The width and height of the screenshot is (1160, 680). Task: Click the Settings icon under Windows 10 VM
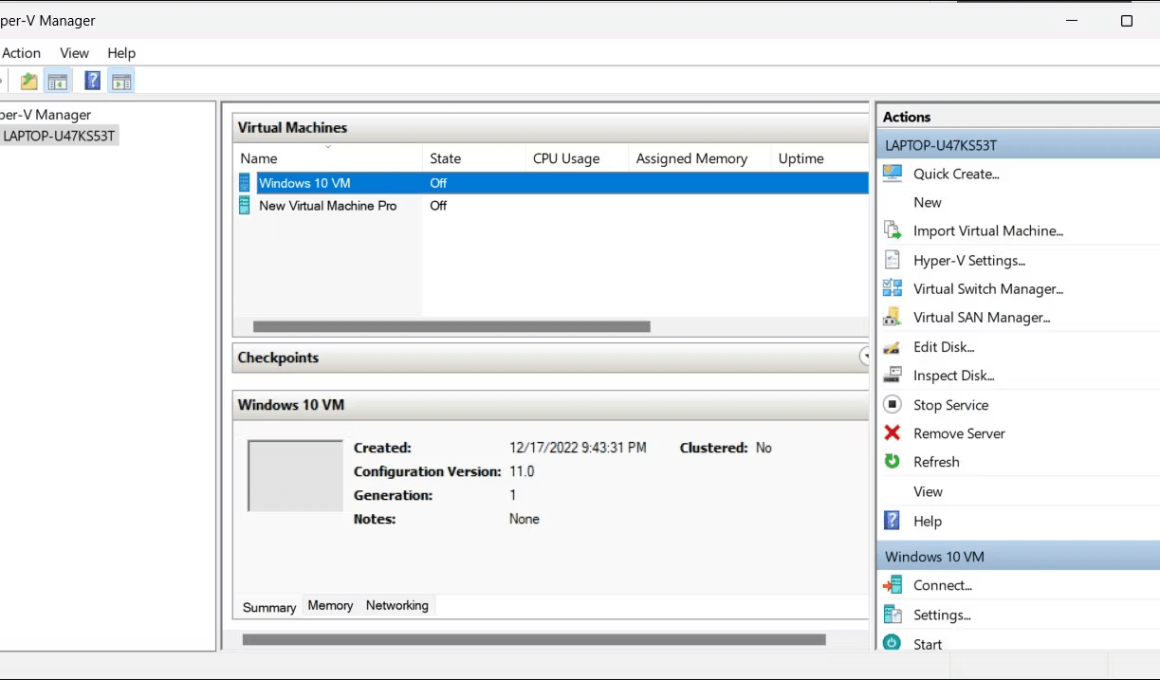[892, 614]
